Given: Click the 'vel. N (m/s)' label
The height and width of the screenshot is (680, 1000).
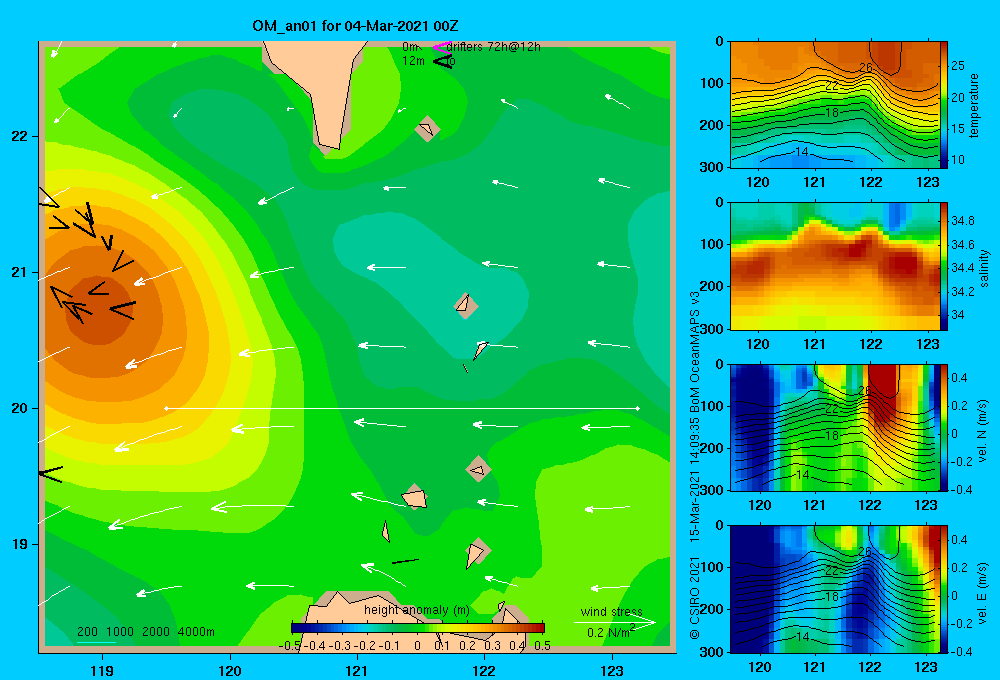Looking at the screenshot, I should click(x=983, y=431).
